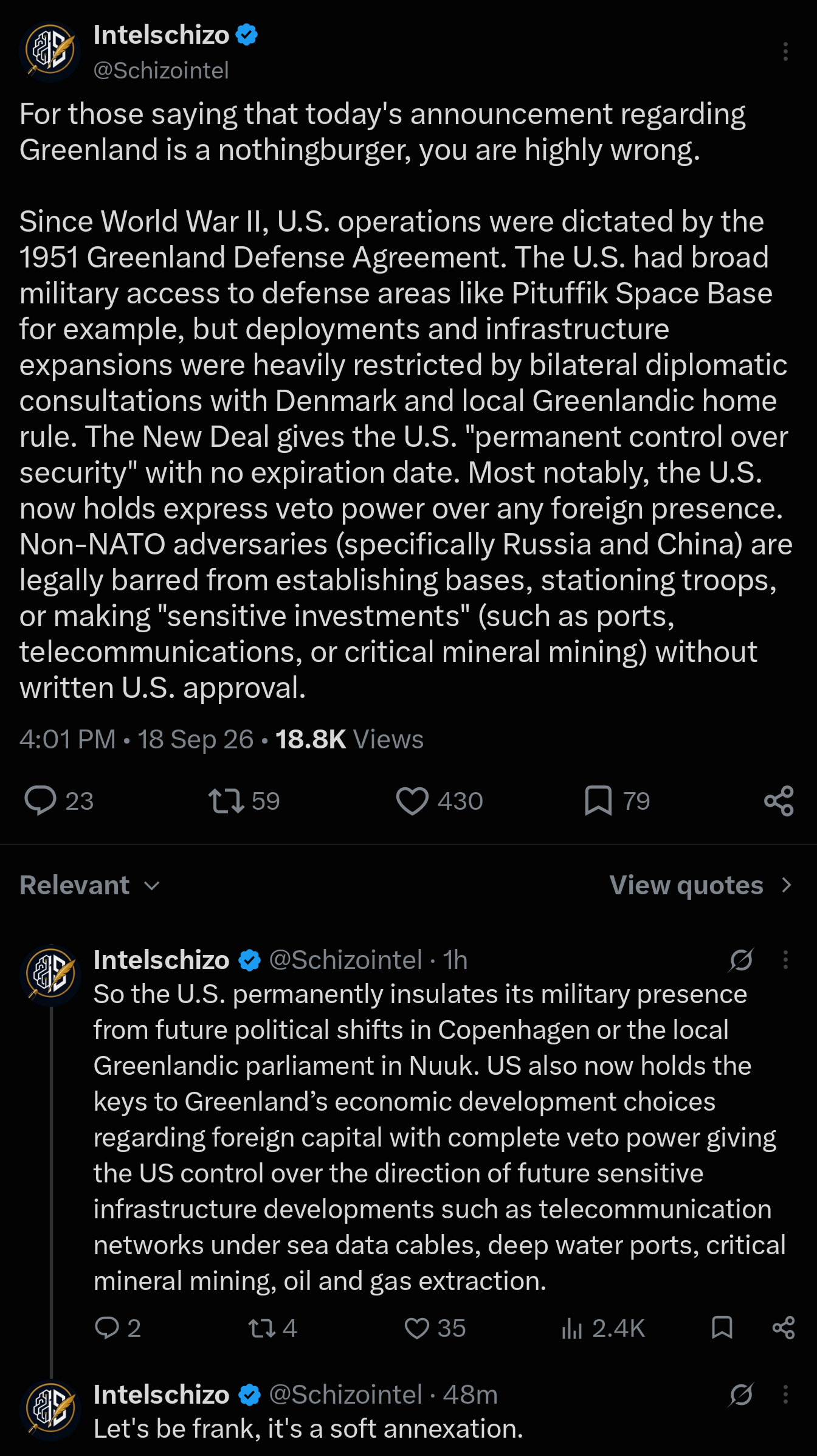Reply to the 1h thread post
817x1456 pixels.
pos(107,1328)
